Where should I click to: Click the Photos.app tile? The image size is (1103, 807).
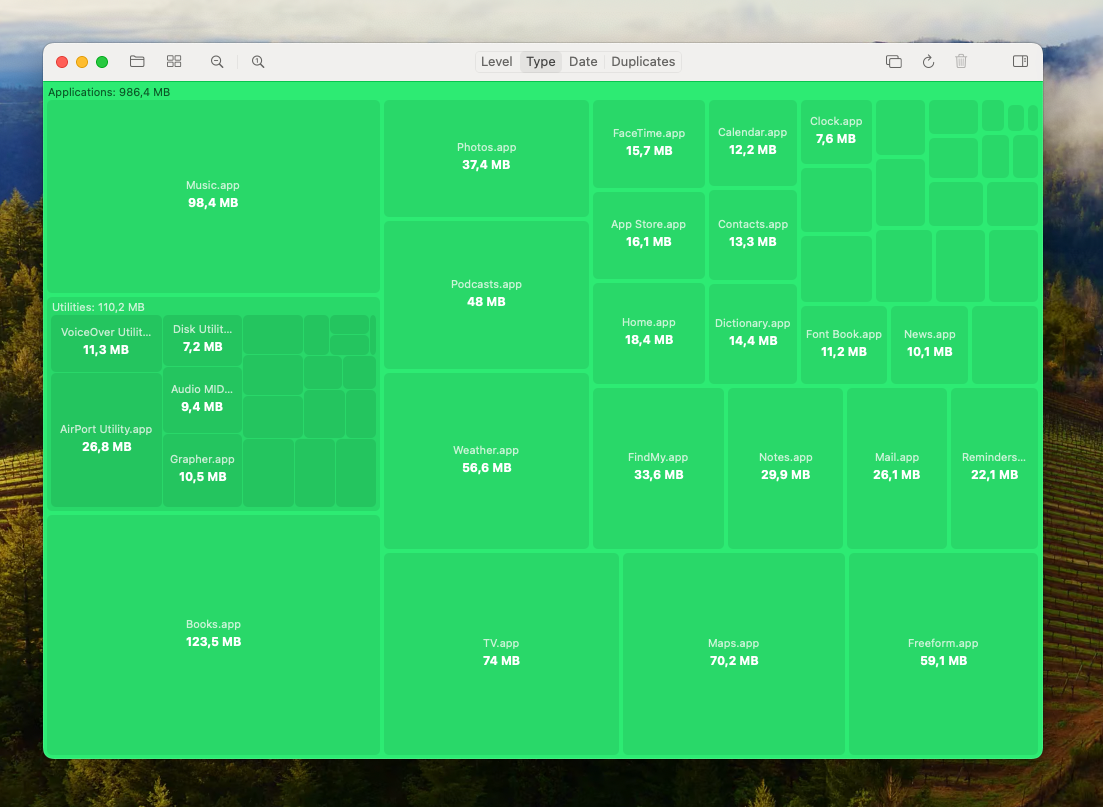pyautogui.click(x=486, y=158)
